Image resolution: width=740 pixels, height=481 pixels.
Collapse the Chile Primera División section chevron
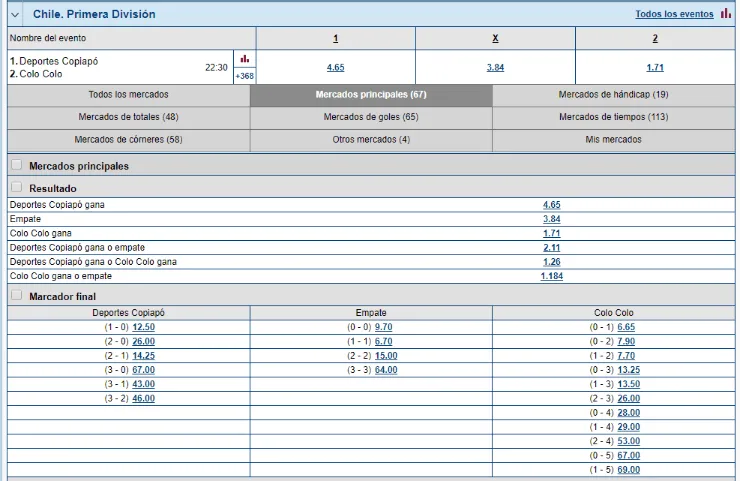15,15
